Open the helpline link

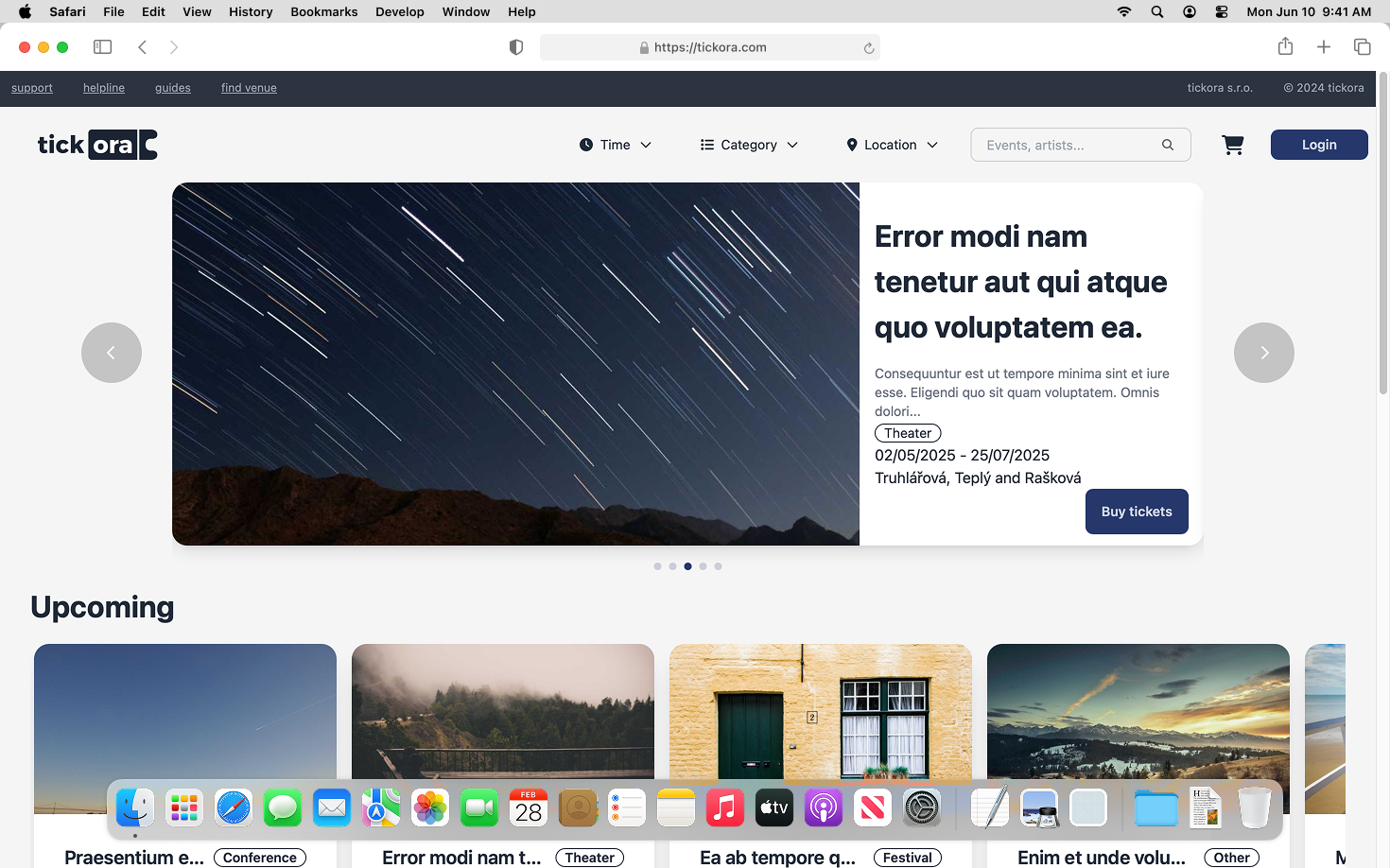[104, 88]
